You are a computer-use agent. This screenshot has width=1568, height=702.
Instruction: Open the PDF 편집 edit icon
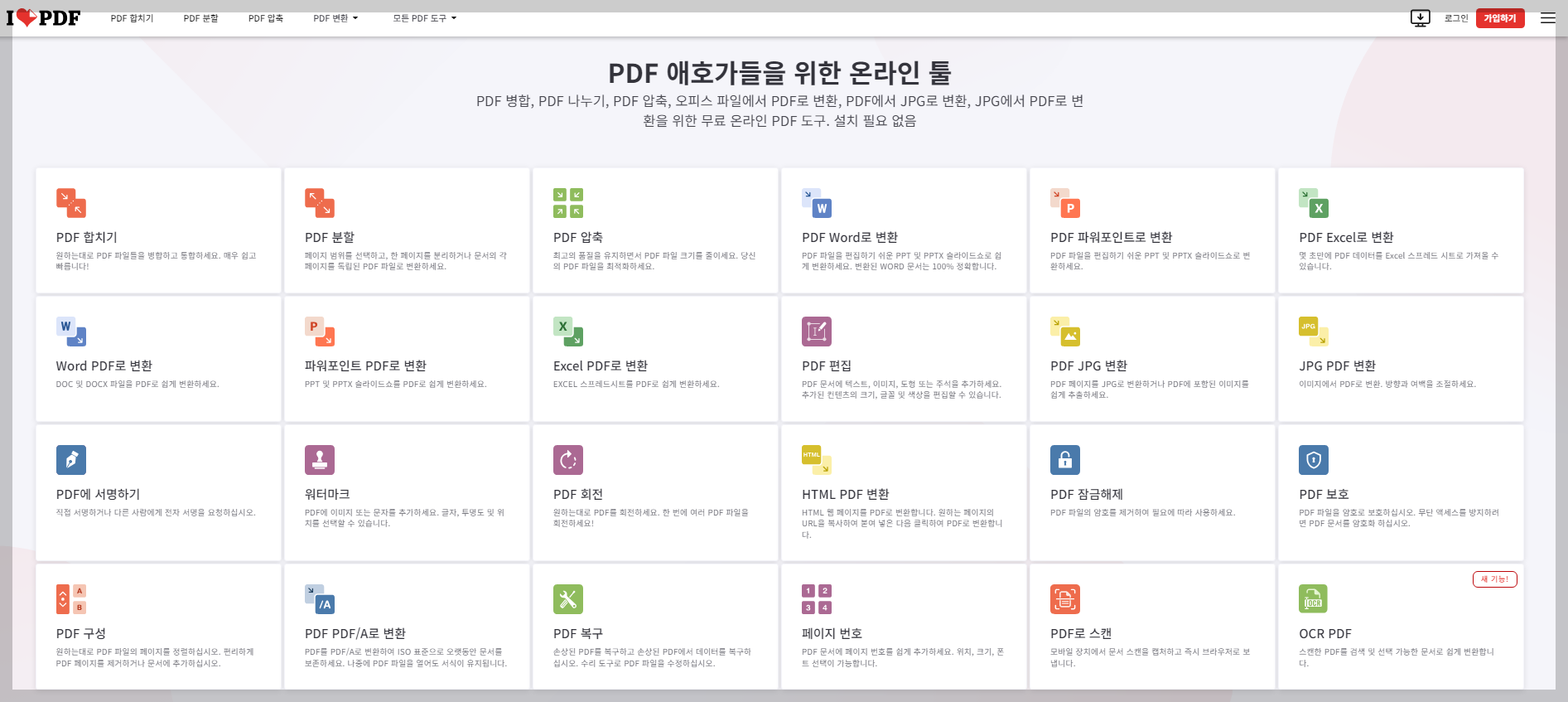(817, 332)
